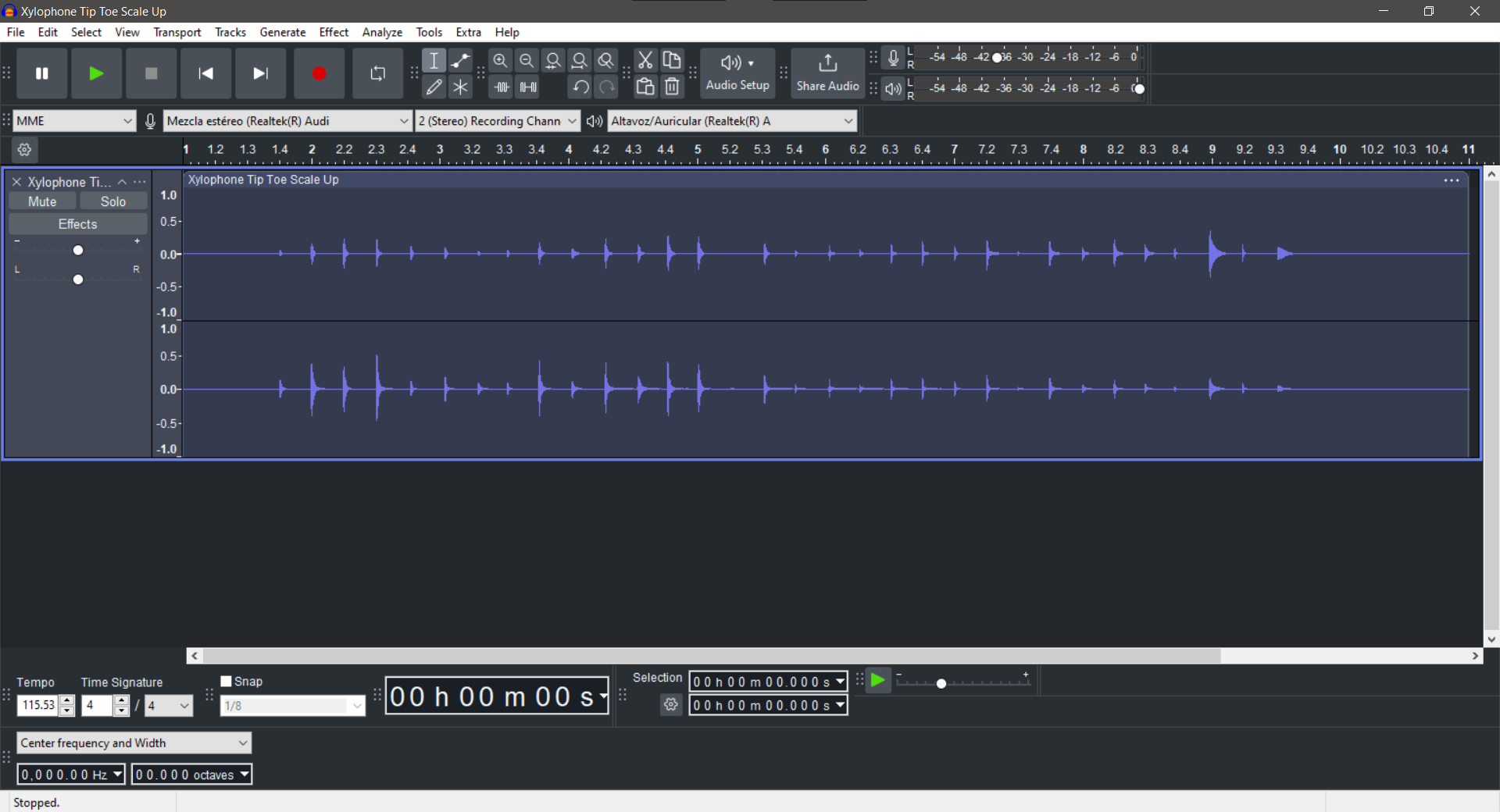Adjust the playback level slider knob

coord(1139,89)
